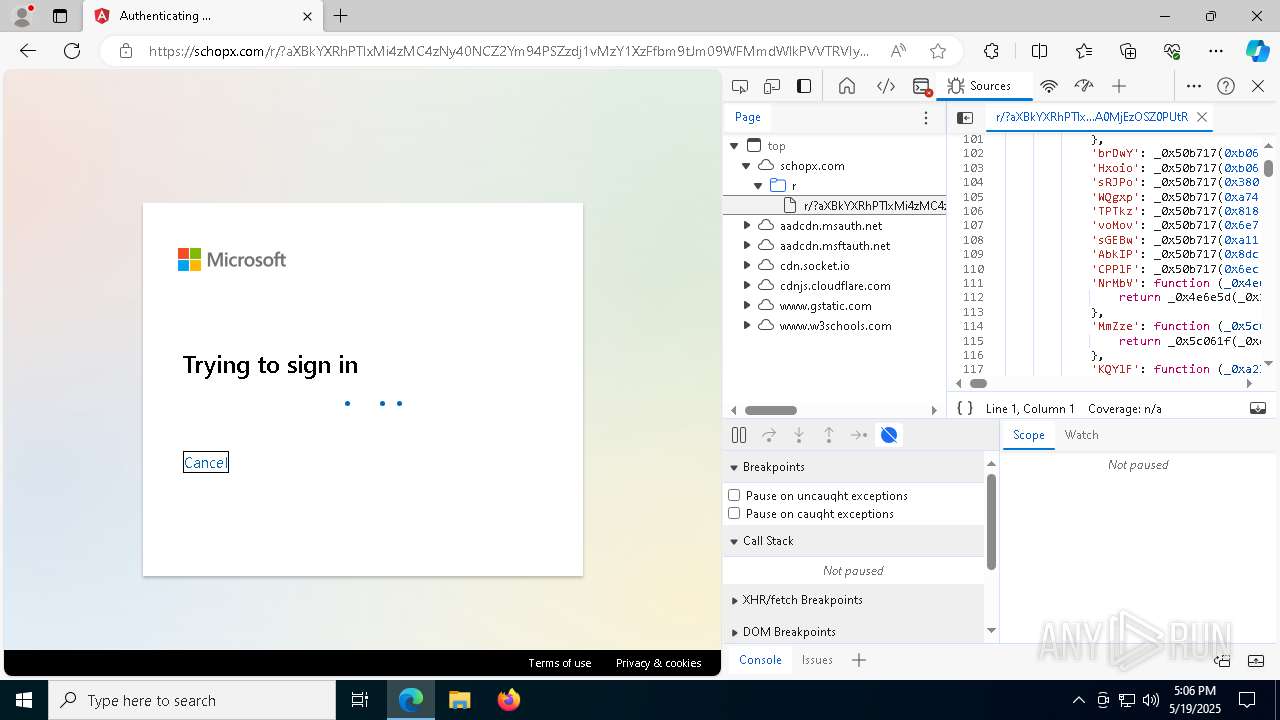Add more tools with the plus icon

coord(1119,86)
